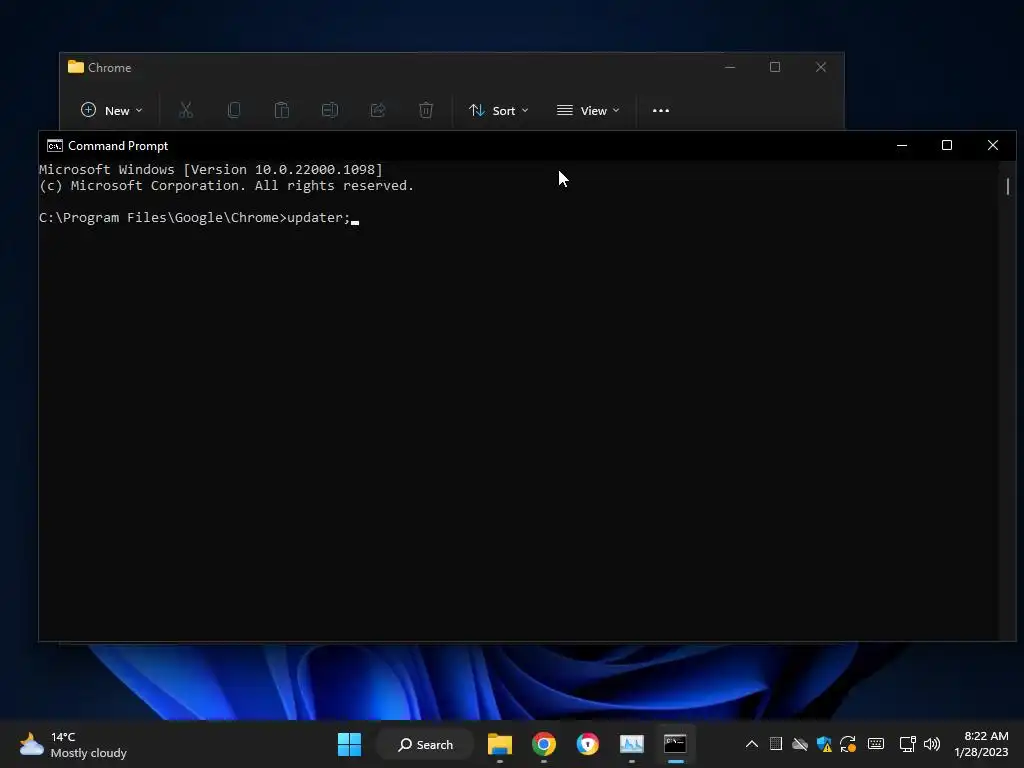Open the touch keyboard tray icon

point(876,744)
